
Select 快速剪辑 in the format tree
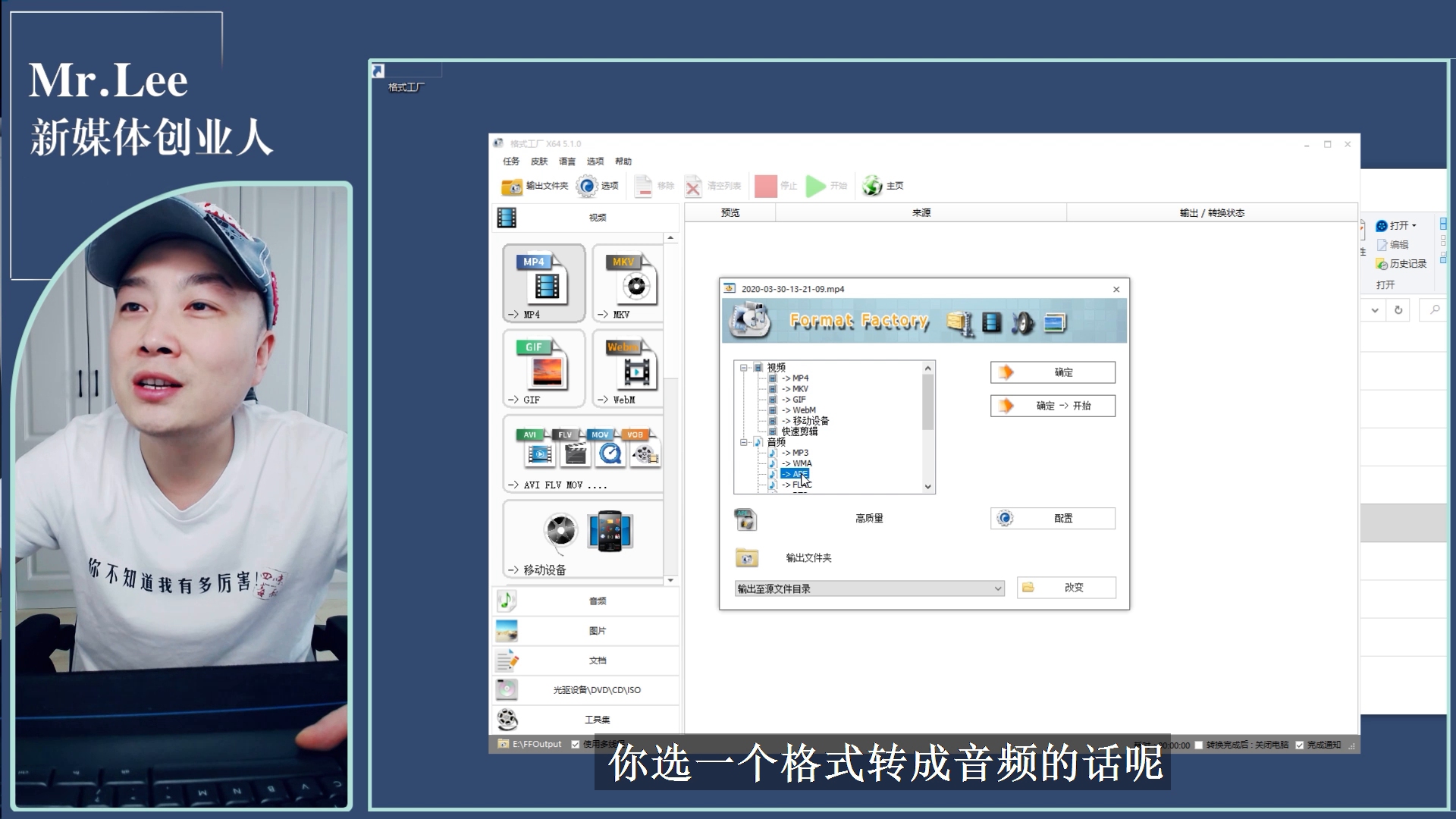[x=799, y=431]
